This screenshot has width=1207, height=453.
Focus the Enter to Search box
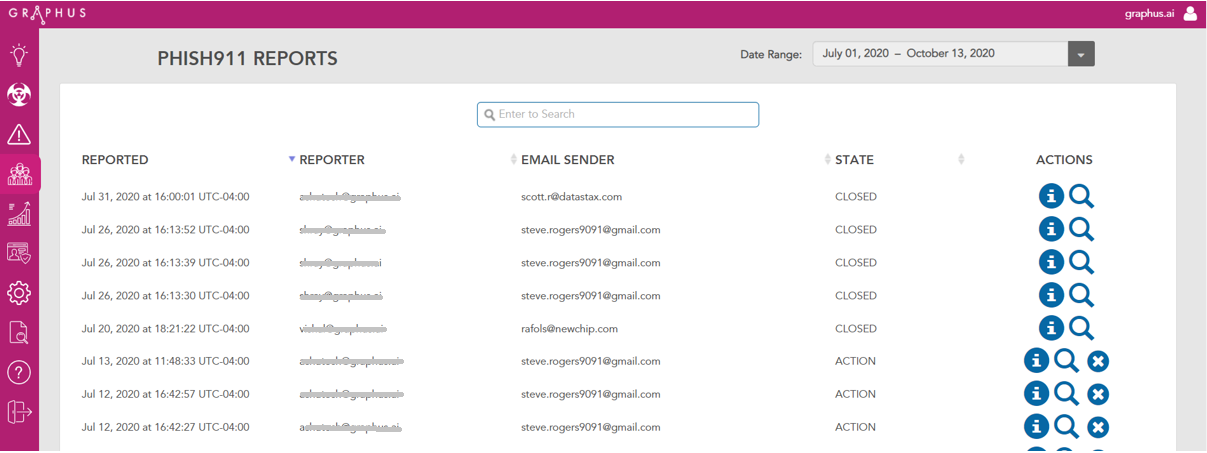618,114
